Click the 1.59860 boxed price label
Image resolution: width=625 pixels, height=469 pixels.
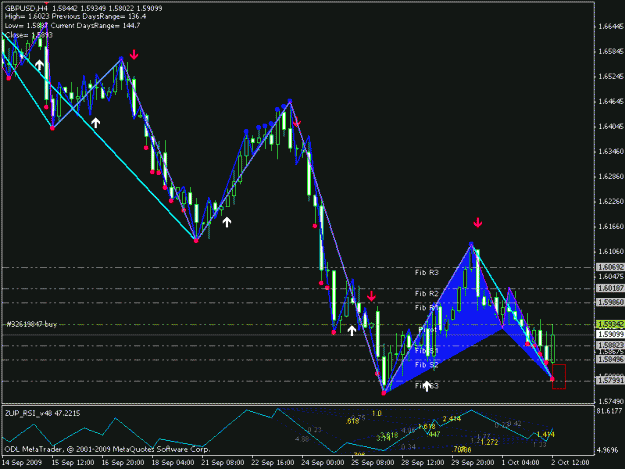tap(610, 302)
